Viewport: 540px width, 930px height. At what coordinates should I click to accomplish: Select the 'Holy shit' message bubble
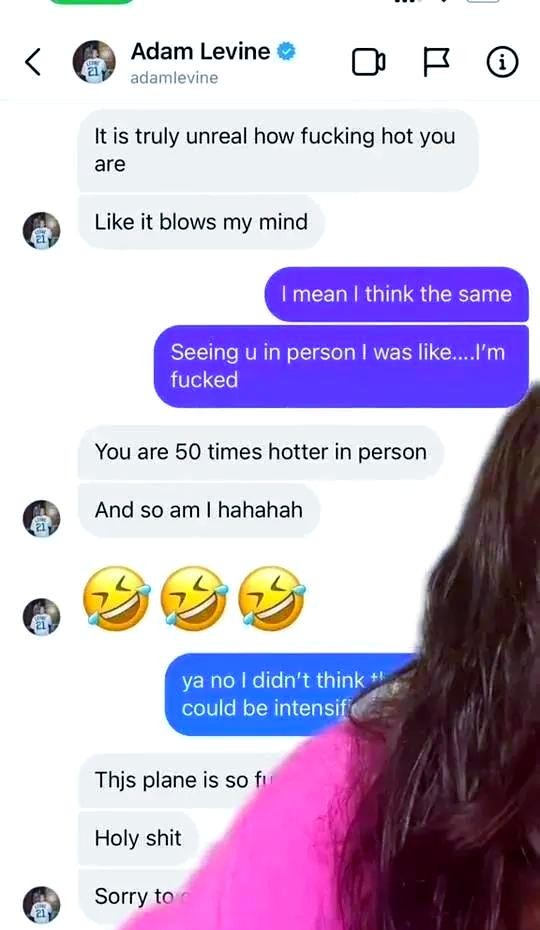[x=138, y=838]
